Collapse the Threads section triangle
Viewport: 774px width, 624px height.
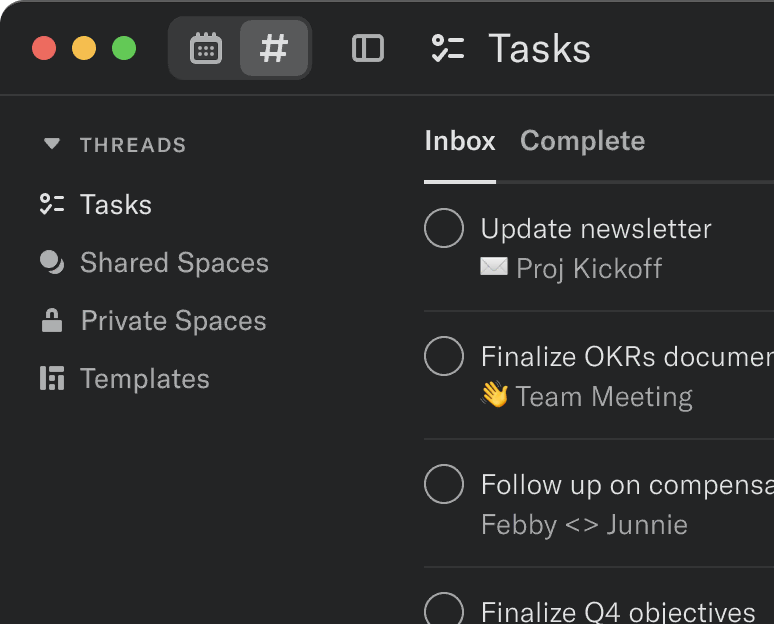pos(52,145)
